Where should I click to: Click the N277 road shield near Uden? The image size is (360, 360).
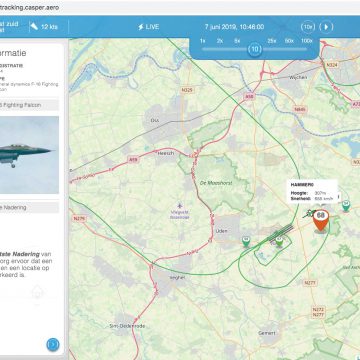310,282
